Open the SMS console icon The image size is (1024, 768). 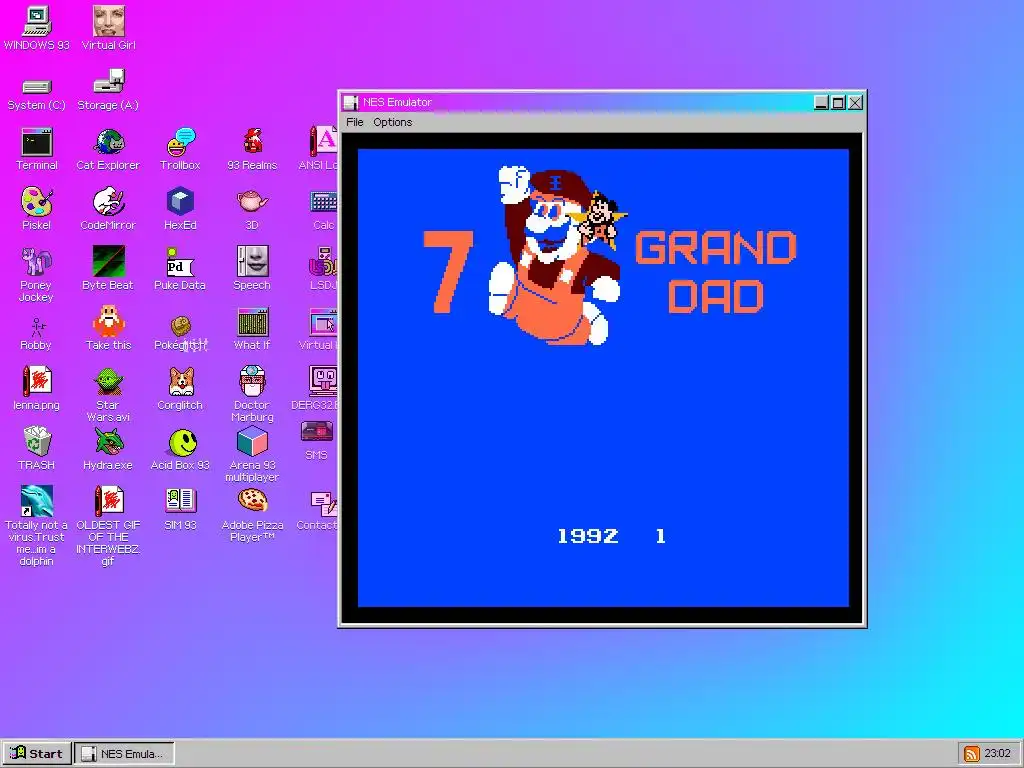click(x=317, y=432)
